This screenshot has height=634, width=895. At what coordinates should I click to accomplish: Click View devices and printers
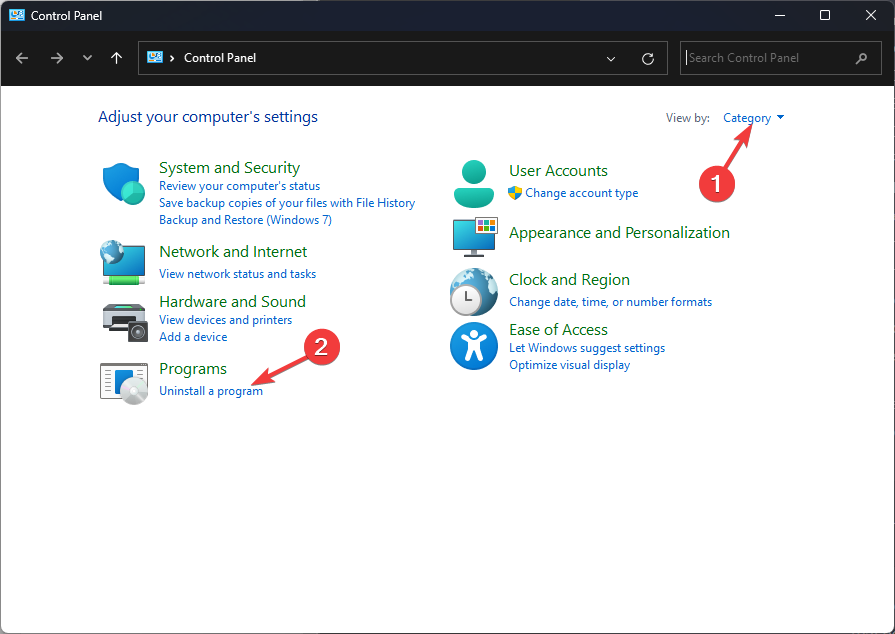point(225,320)
